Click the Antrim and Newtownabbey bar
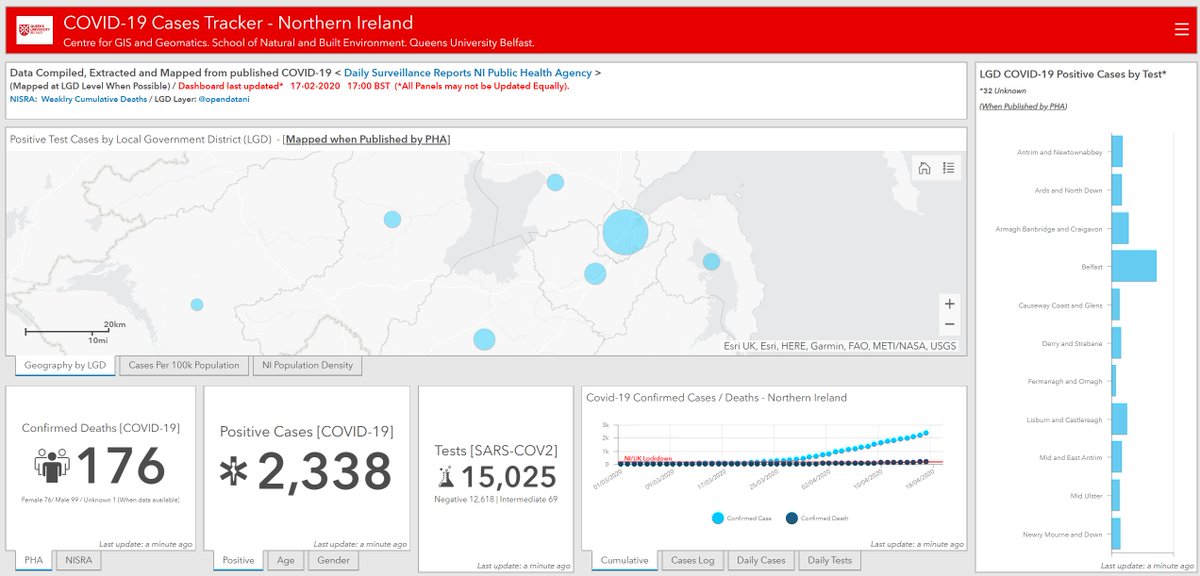The width and height of the screenshot is (1200, 576). click(1117, 151)
